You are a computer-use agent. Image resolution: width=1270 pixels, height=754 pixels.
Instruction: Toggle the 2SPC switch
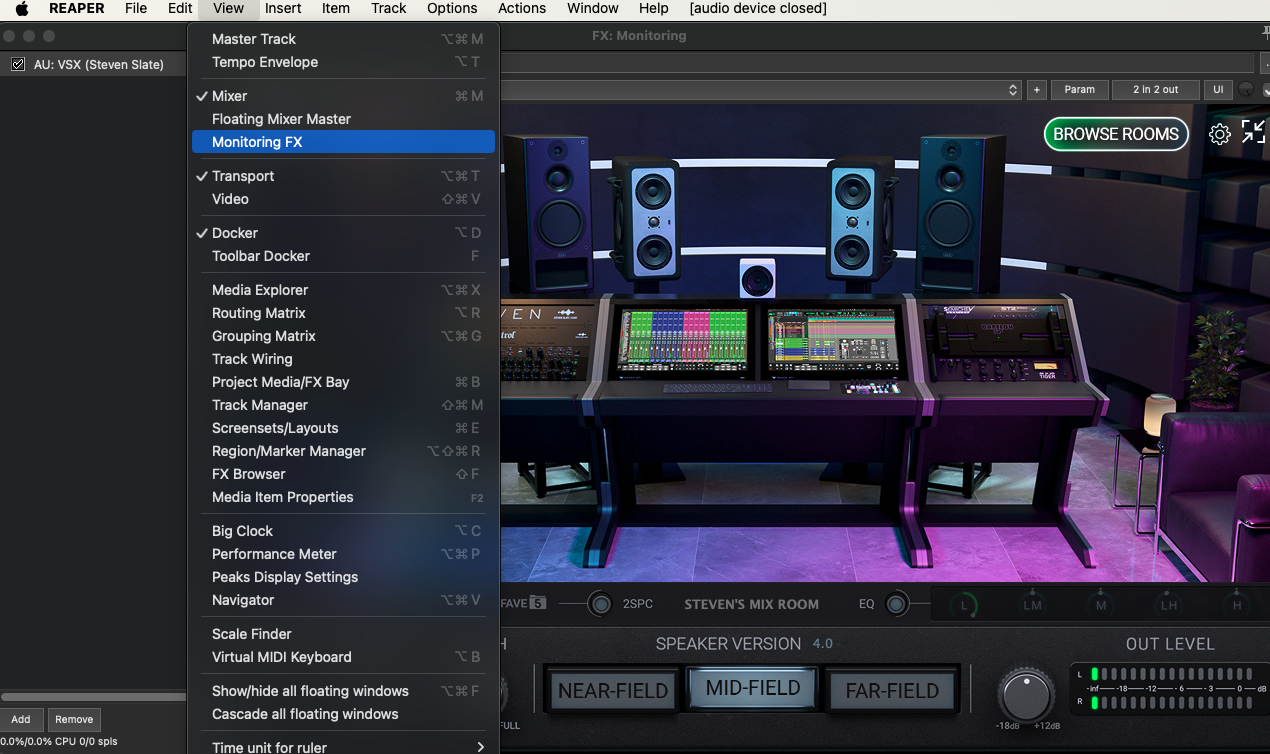click(x=600, y=604)
